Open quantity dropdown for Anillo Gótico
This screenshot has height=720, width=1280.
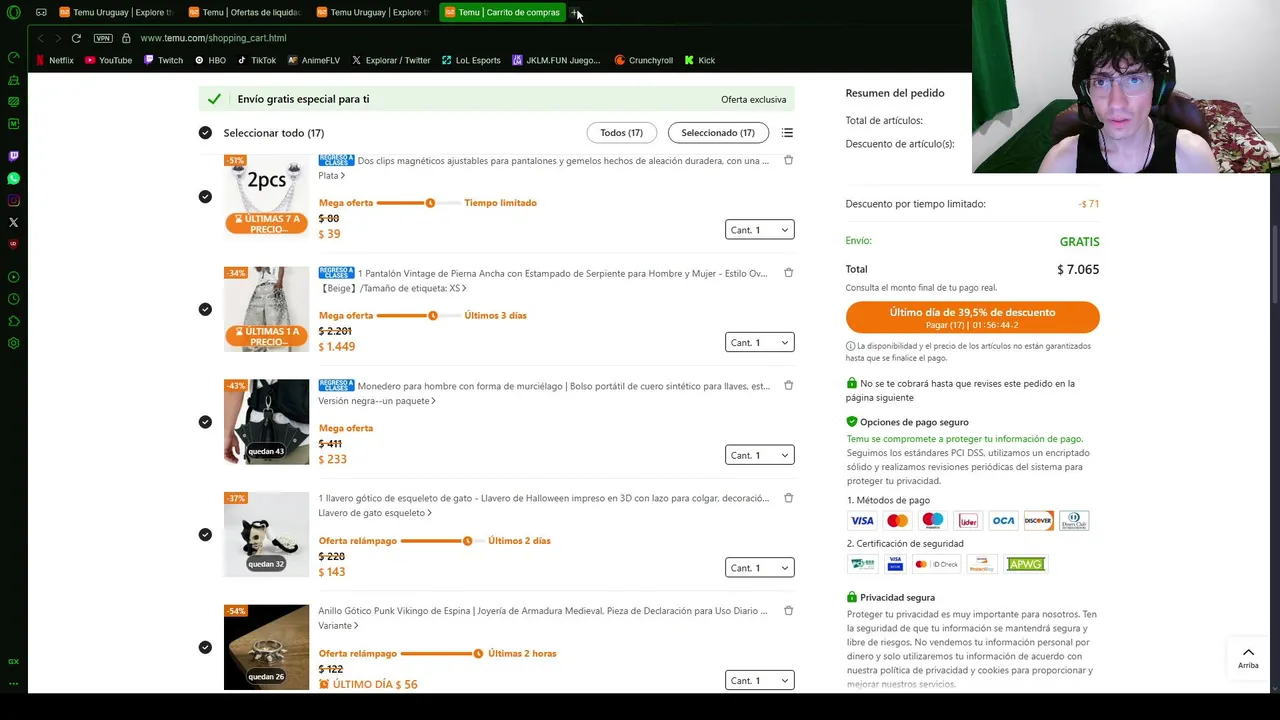[759, 680]
